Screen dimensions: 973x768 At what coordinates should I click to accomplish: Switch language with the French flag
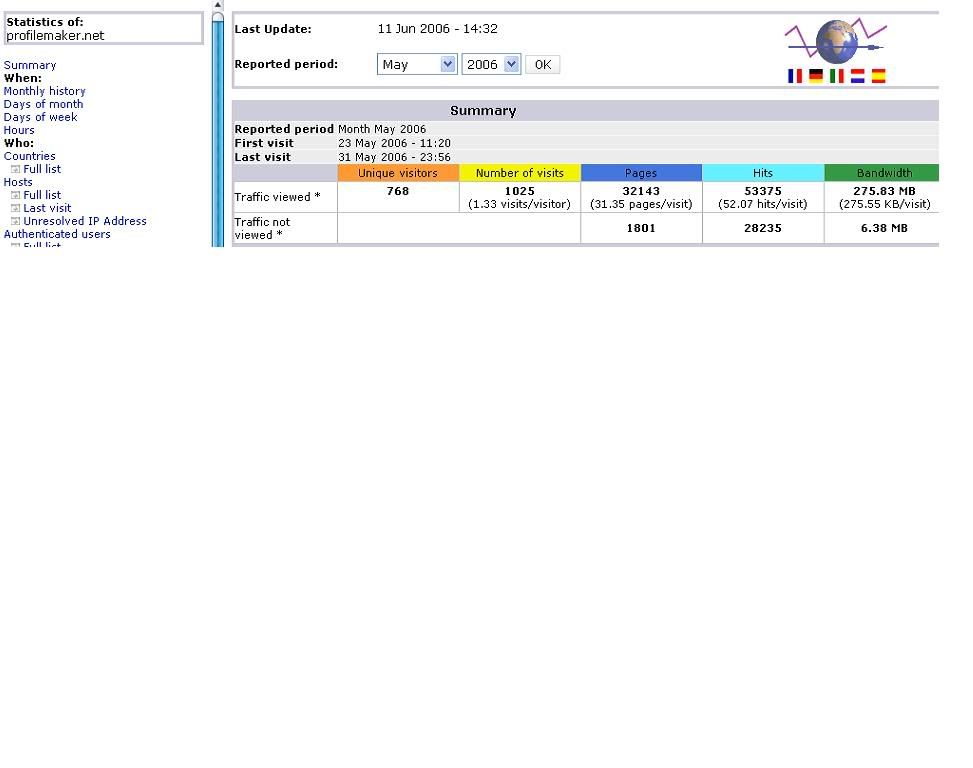click(x=794, y=76)
